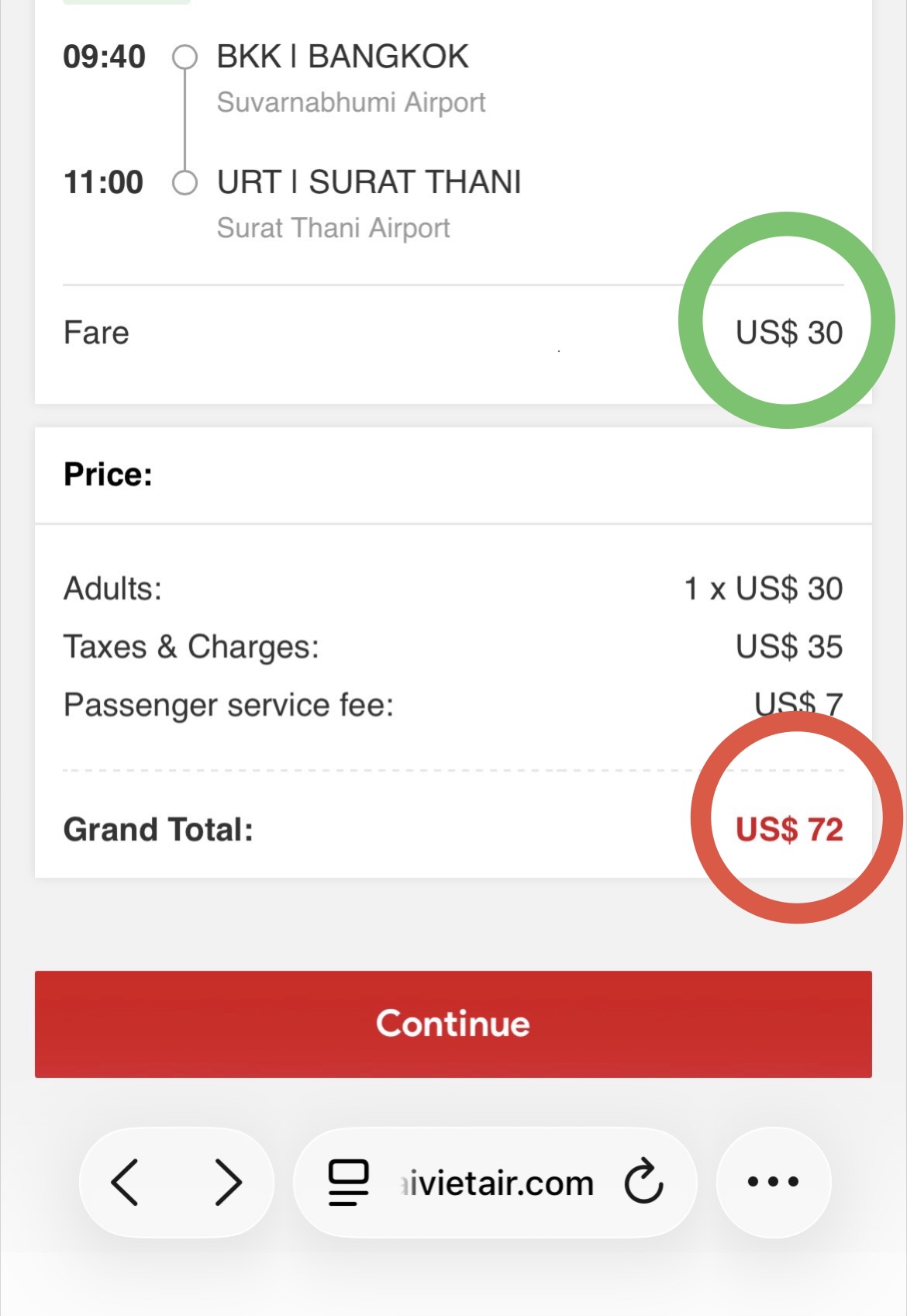Tap the Passenger service fee label

(229, 705)
